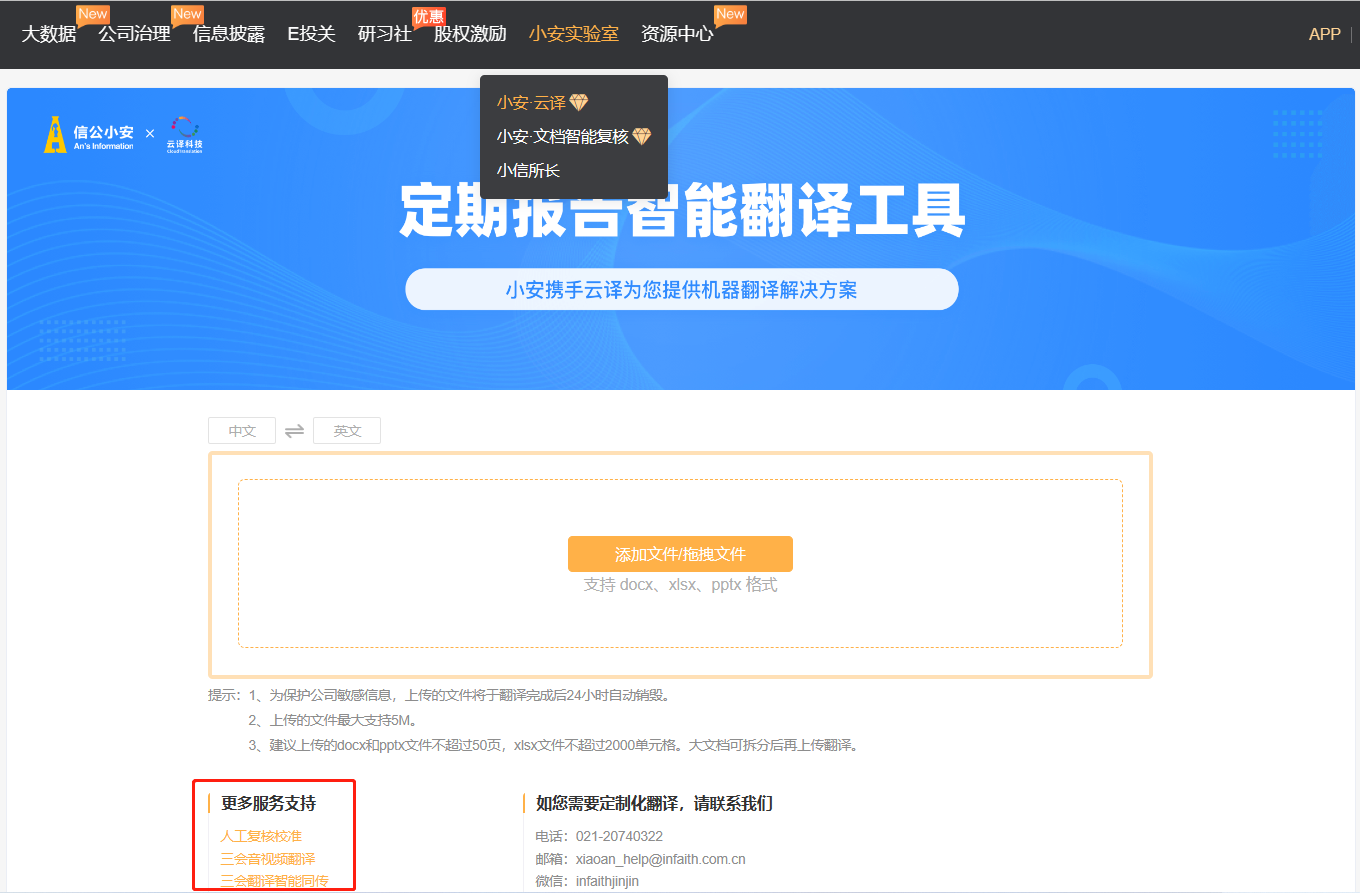The width and height of the screenshot is (1360, 893).
Task: Click the 添加文件/拖拽文件 button
Action: tap(680, 554)
